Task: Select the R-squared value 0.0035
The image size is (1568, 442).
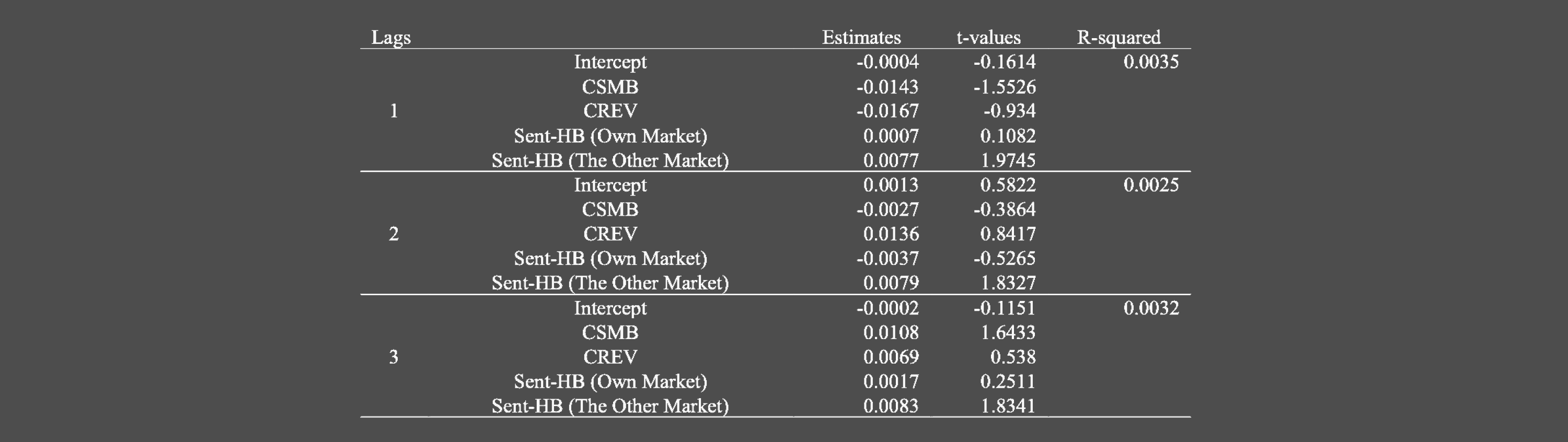Action: 1150,62
